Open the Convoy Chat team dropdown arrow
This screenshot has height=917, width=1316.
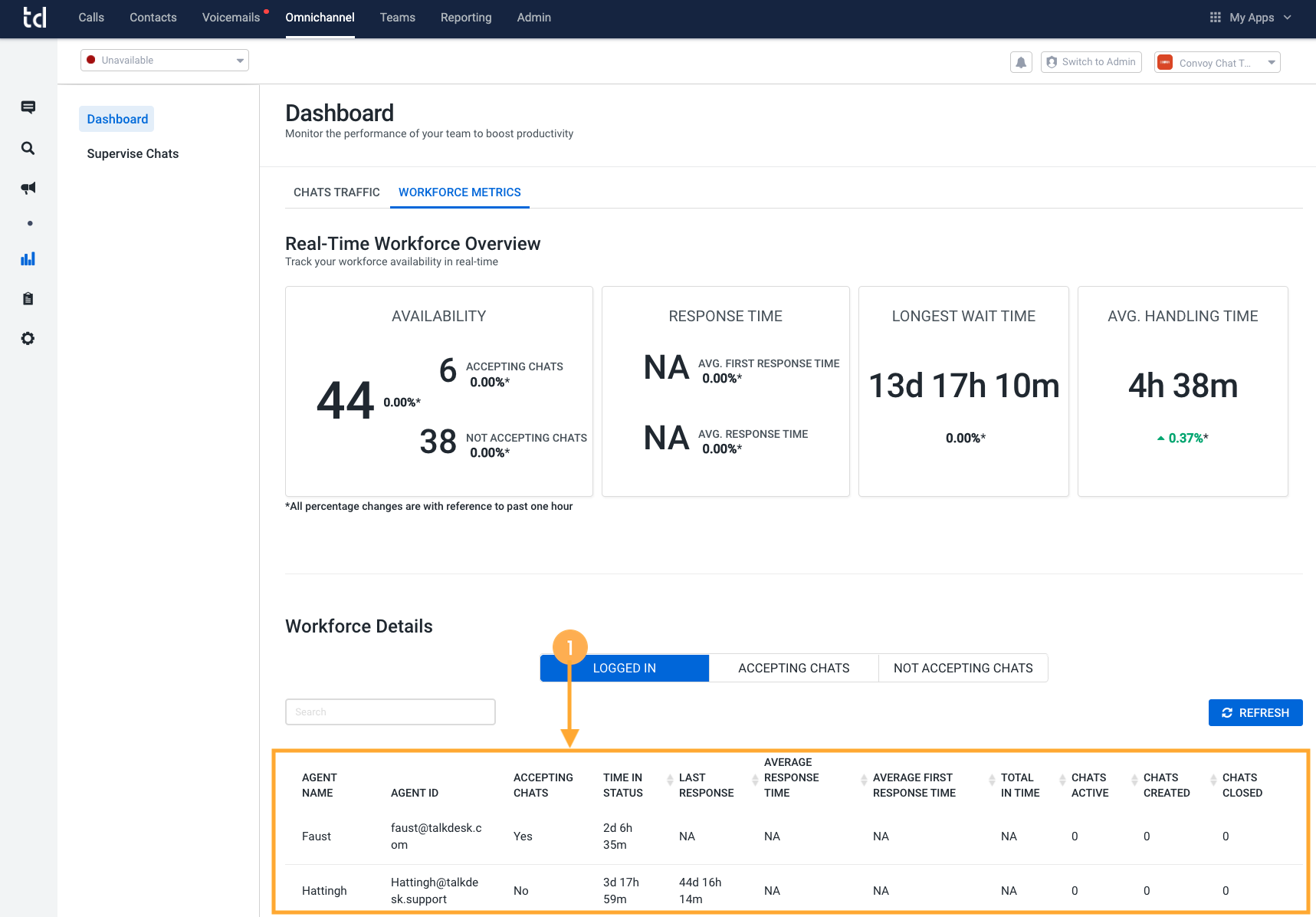1272,62
